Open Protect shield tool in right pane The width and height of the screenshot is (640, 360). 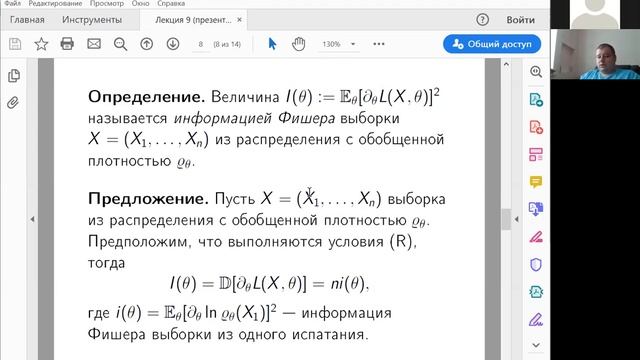pyautogui.click(x=536, y=264)
